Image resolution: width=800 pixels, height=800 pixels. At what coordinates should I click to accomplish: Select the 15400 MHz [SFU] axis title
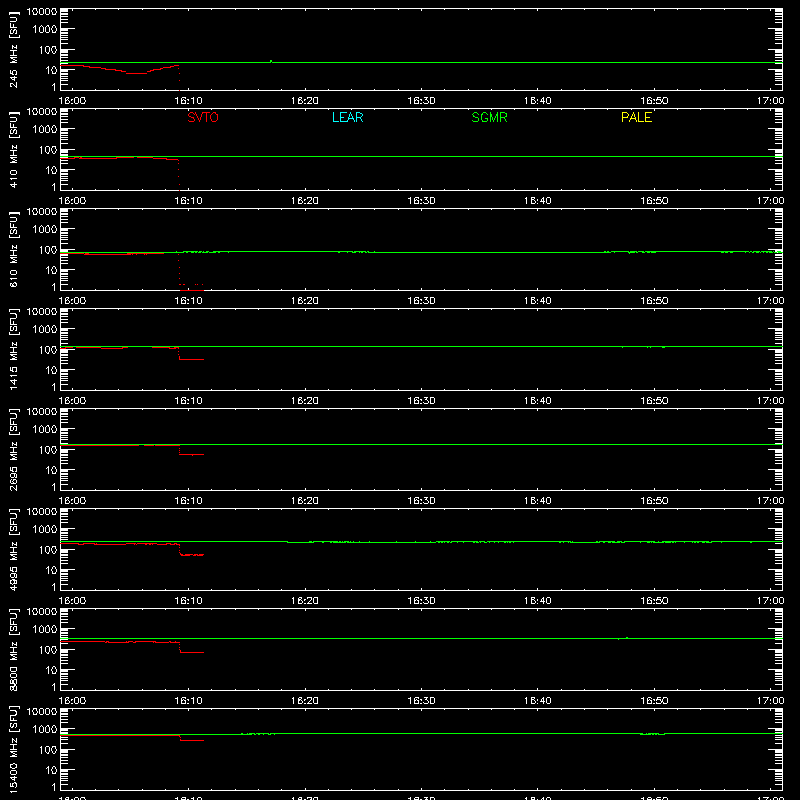pyautogui.click(x=14, y=749)
